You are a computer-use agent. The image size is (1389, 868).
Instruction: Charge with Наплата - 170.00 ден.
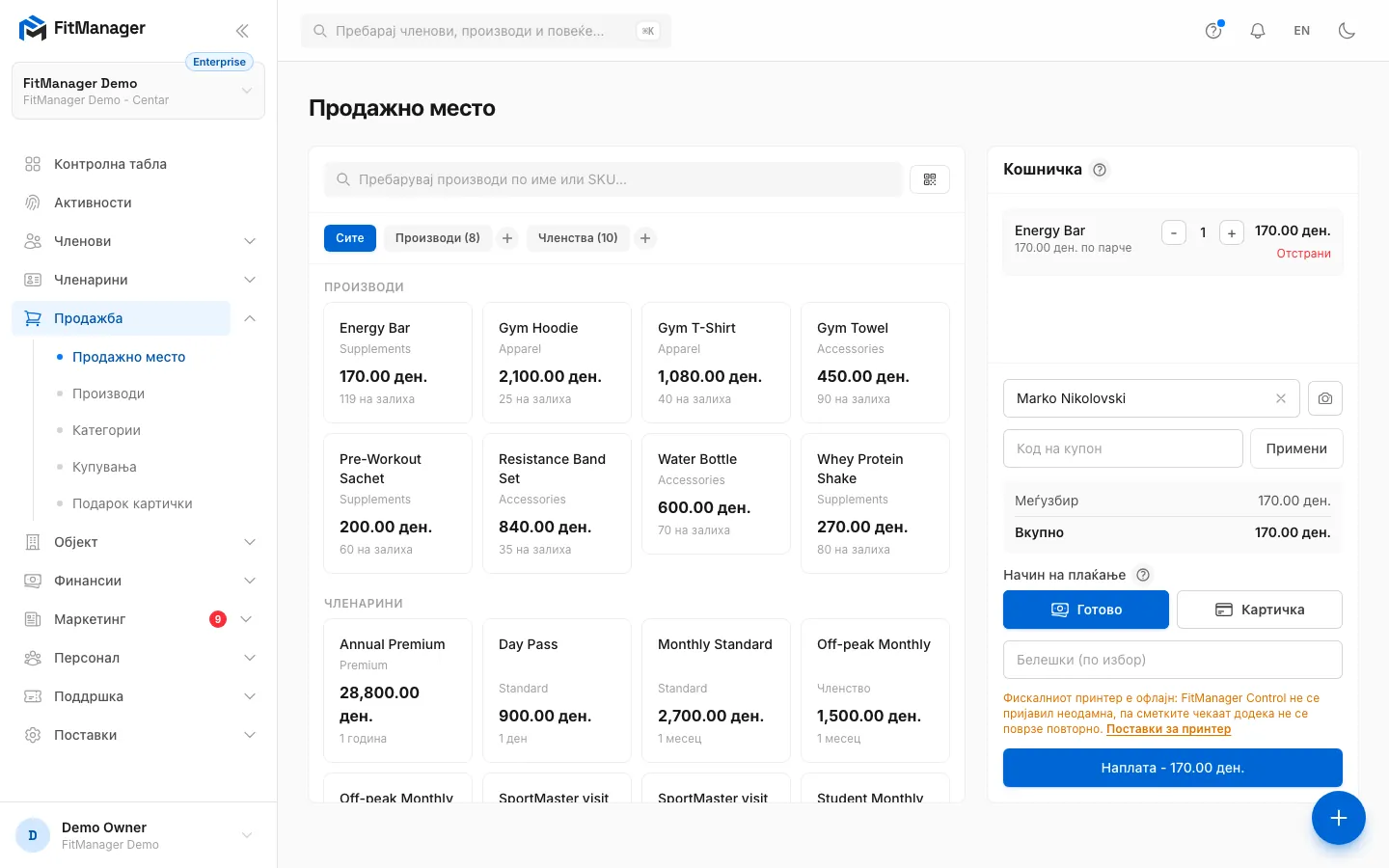click(x=1173, y=768)
